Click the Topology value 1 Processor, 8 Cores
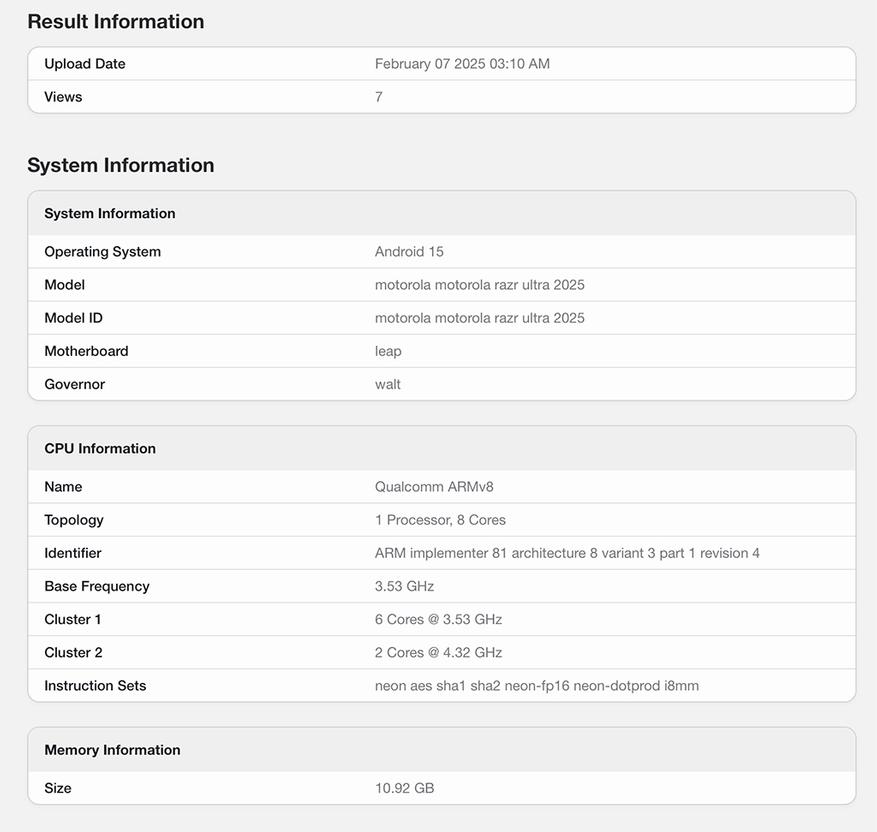 click(440, 520)
